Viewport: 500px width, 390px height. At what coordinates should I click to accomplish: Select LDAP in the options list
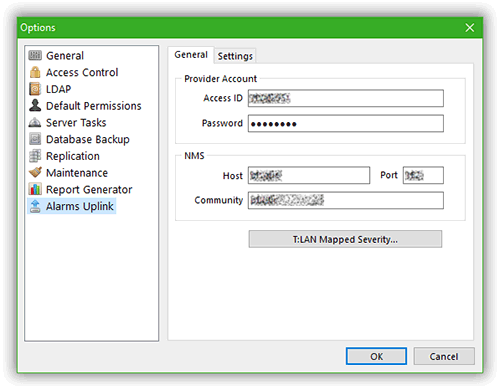[x=58, y=89]
